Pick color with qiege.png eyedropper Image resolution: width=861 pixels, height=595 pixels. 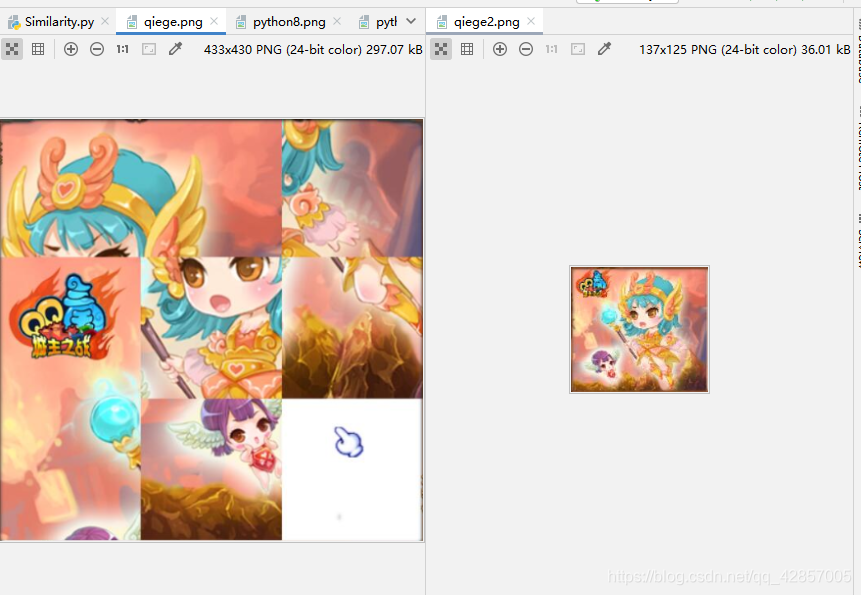175,49
